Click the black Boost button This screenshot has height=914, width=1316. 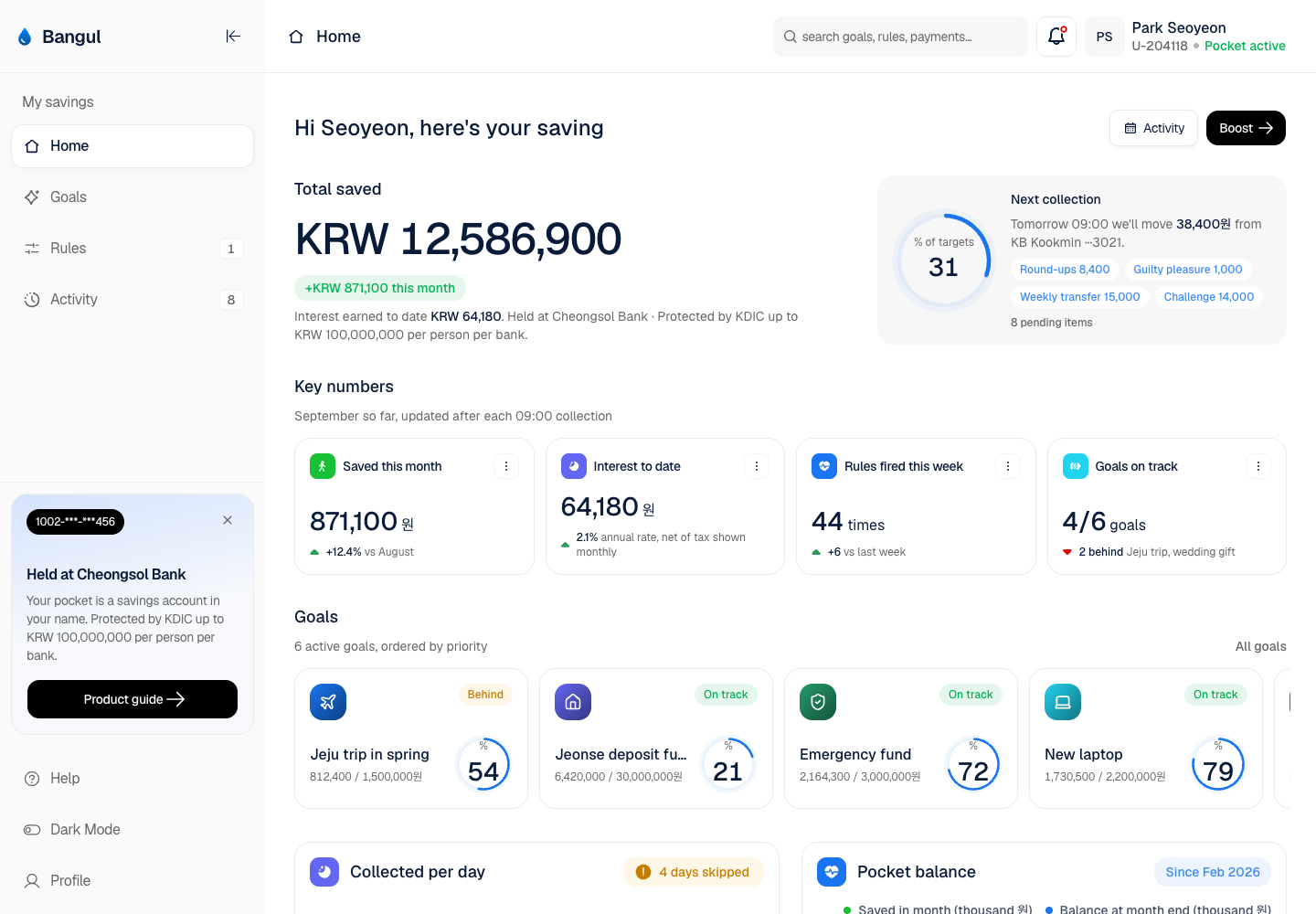(x=1246, y=128)
